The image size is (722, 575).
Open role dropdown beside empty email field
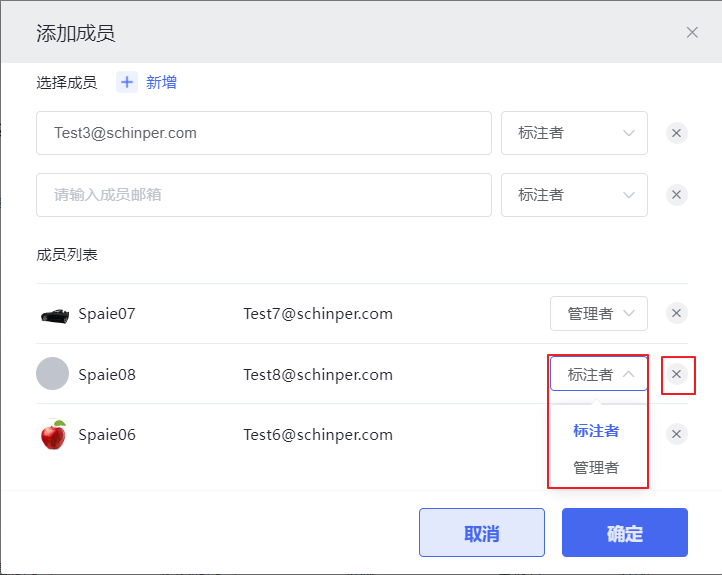[x=574, y=195]
